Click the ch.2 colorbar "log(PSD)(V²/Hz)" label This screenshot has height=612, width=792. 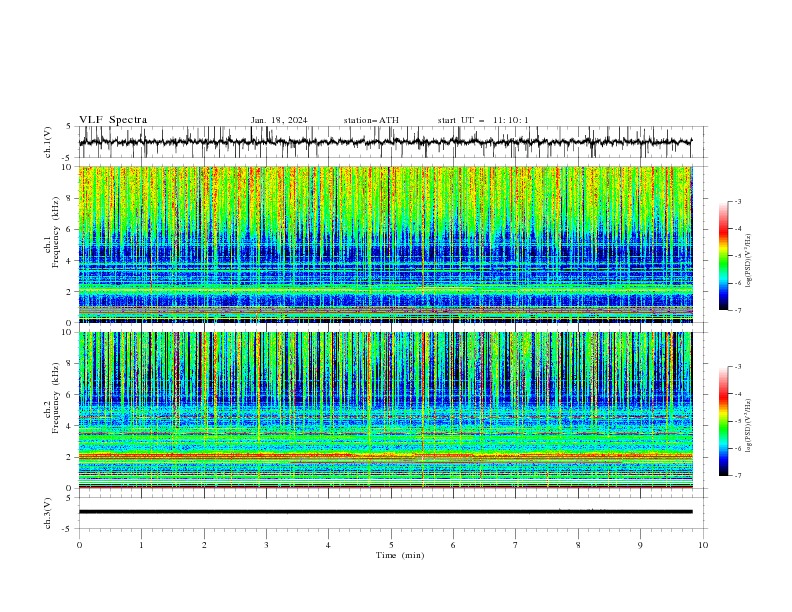tap(749, 426)
